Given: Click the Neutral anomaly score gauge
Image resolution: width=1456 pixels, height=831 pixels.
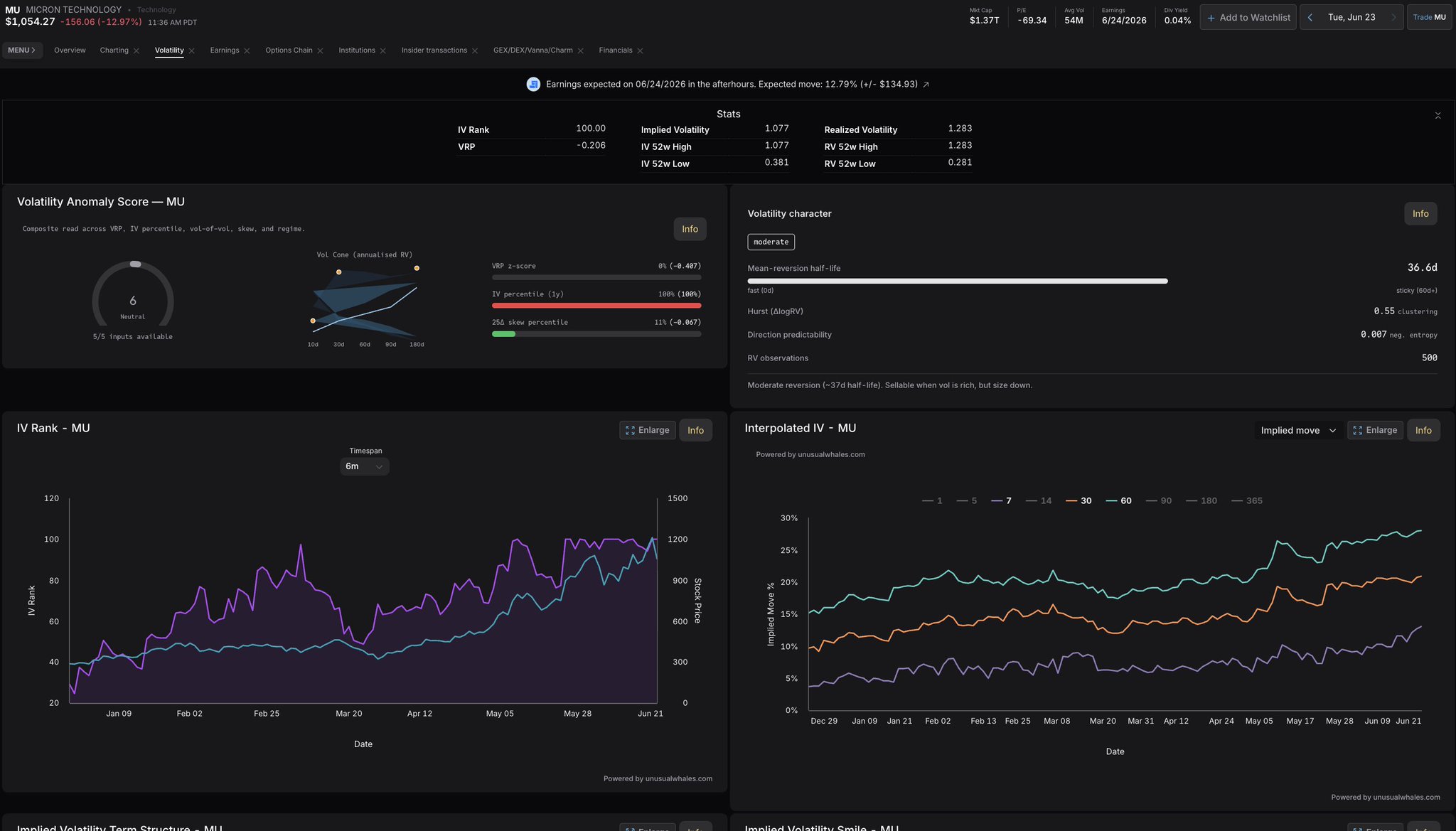Looking at the screenshot, I should click(133, 294).
